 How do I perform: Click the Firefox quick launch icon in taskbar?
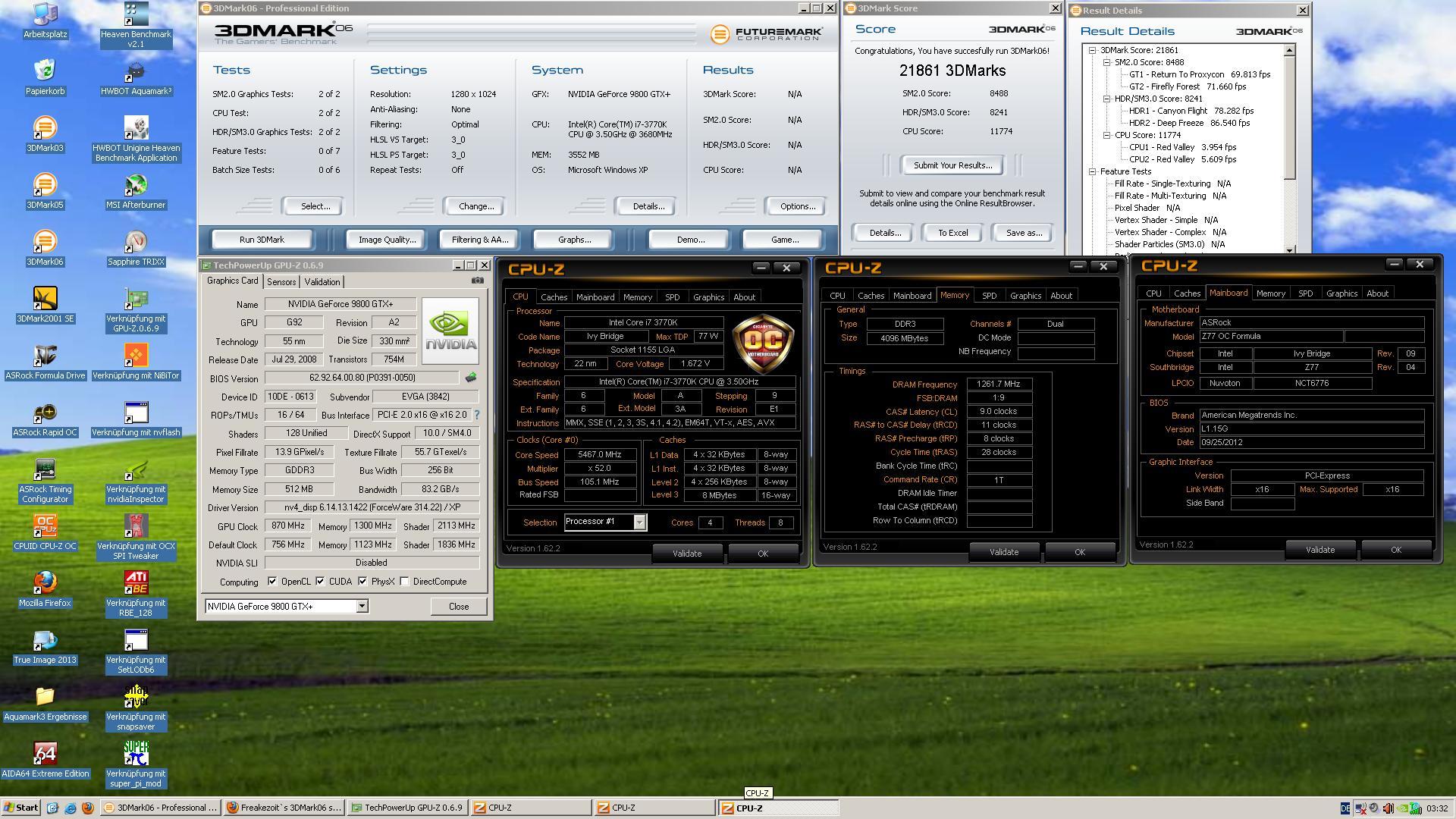click(87, 808)
